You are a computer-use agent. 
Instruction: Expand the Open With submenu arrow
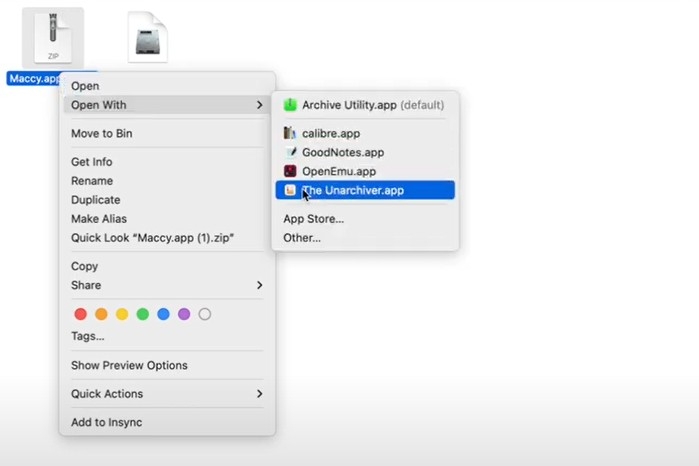click(x=259, y=105)
